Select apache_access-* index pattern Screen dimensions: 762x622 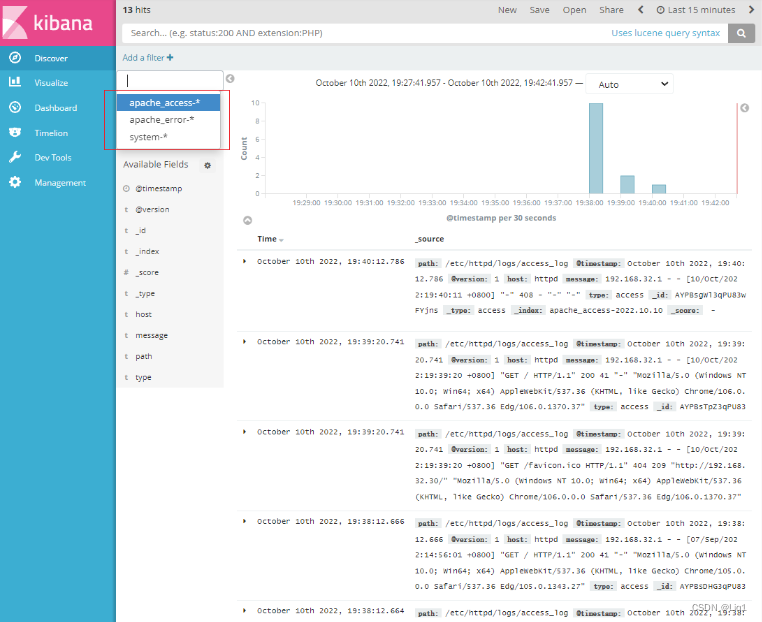point(168,103)
